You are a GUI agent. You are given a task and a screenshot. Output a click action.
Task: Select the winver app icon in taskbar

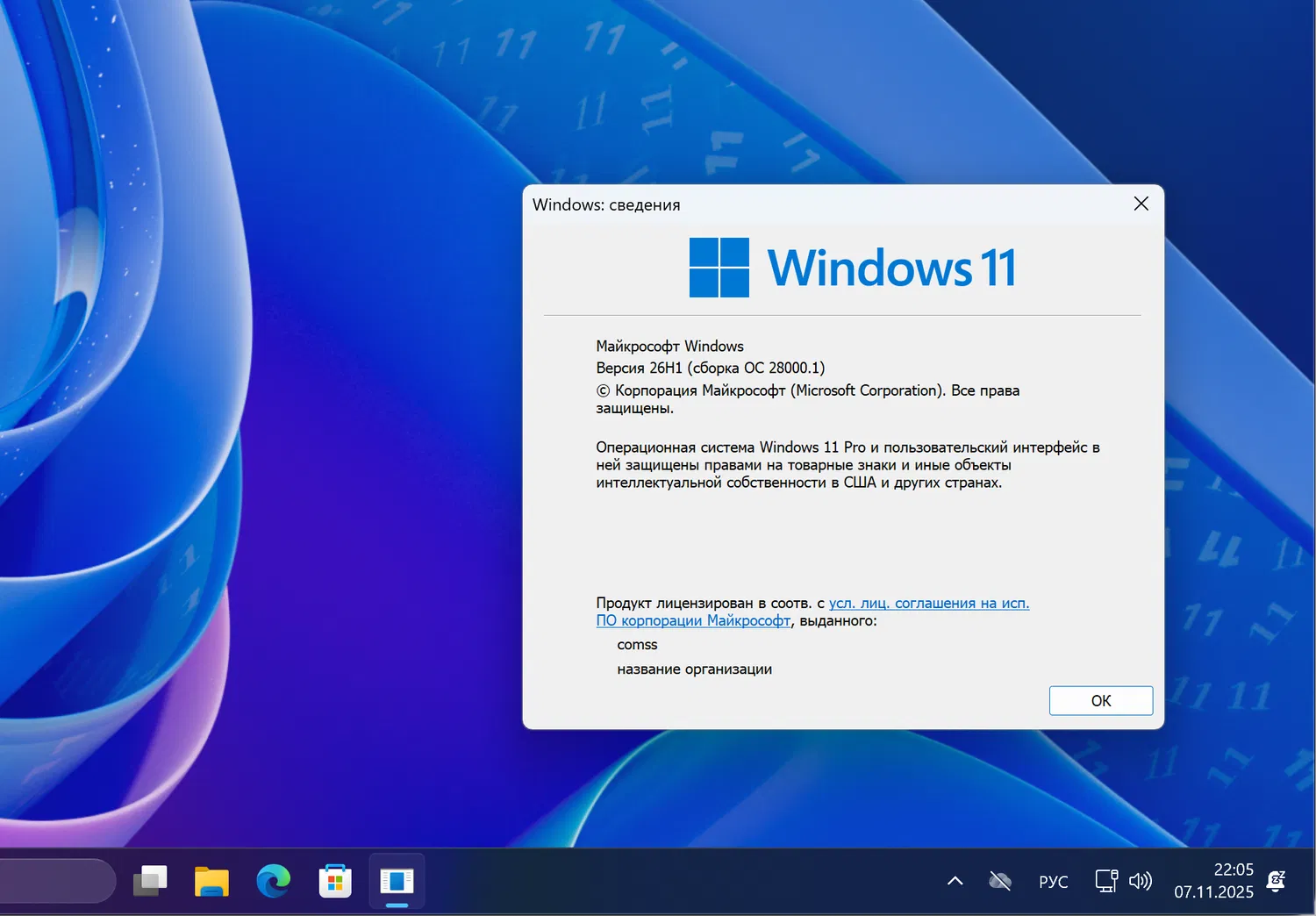click(397, 881)
